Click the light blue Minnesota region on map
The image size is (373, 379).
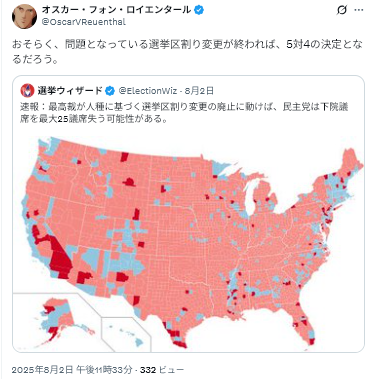pos(221,169)
